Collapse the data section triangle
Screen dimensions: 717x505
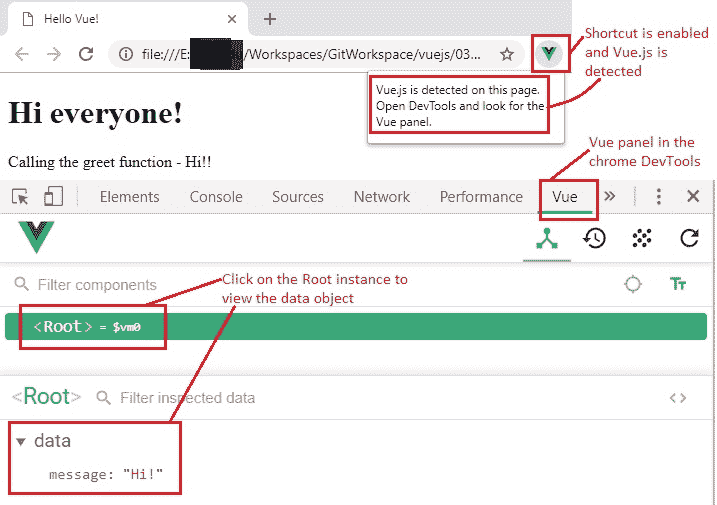click(x=21, y=441)
